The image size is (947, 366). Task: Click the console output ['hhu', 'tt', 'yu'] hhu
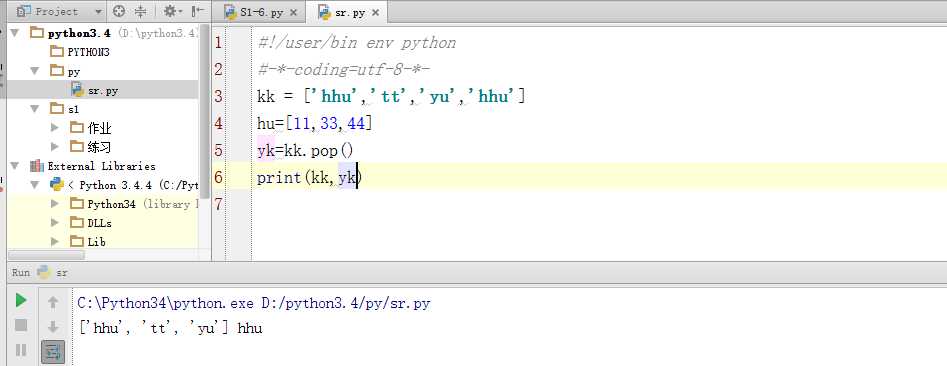click(170, 329)
